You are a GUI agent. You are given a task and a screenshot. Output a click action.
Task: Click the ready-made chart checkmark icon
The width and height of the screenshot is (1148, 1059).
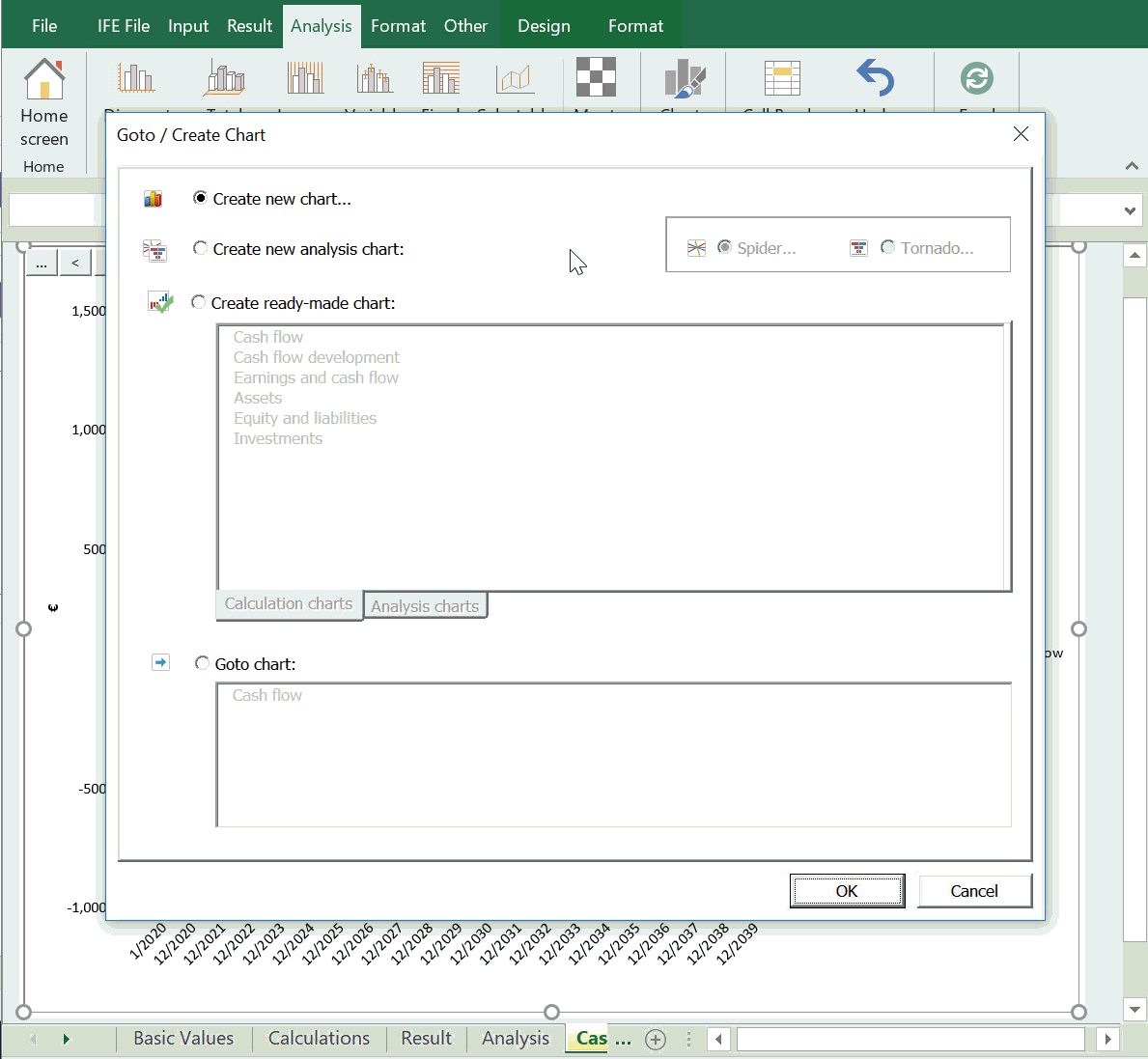[160, 302]
